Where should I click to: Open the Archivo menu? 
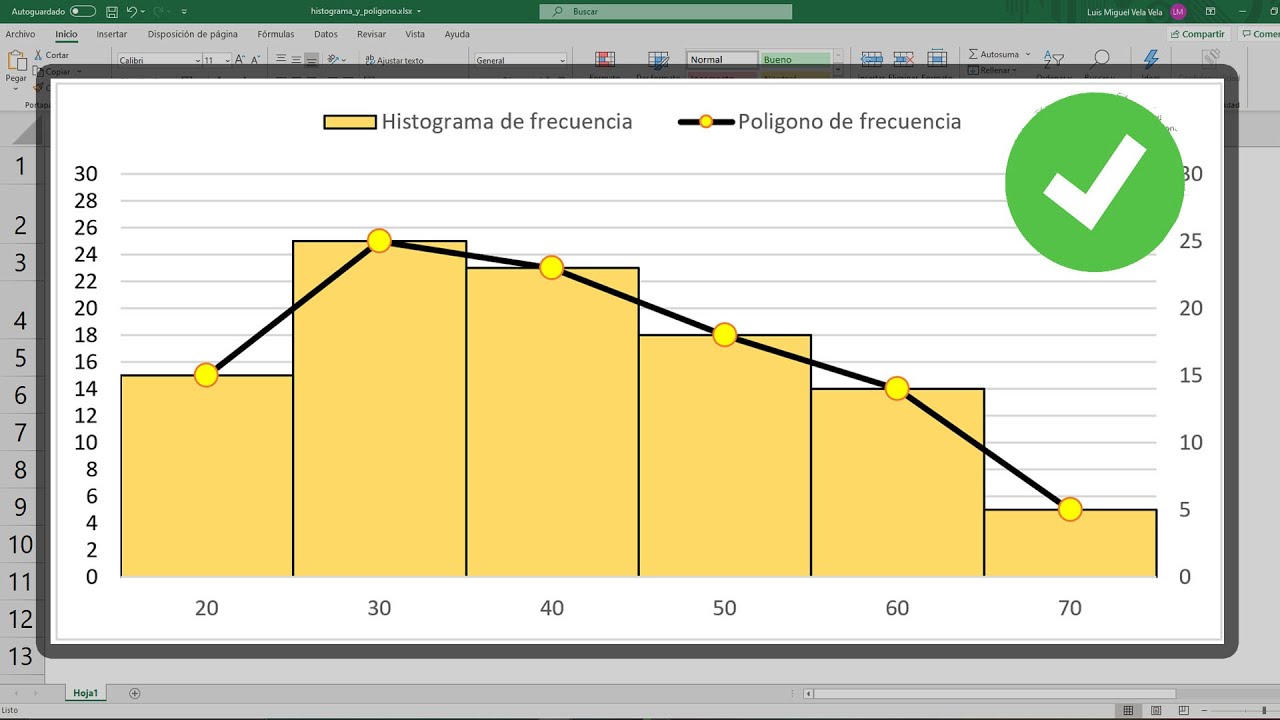click(x=20, y=34)
